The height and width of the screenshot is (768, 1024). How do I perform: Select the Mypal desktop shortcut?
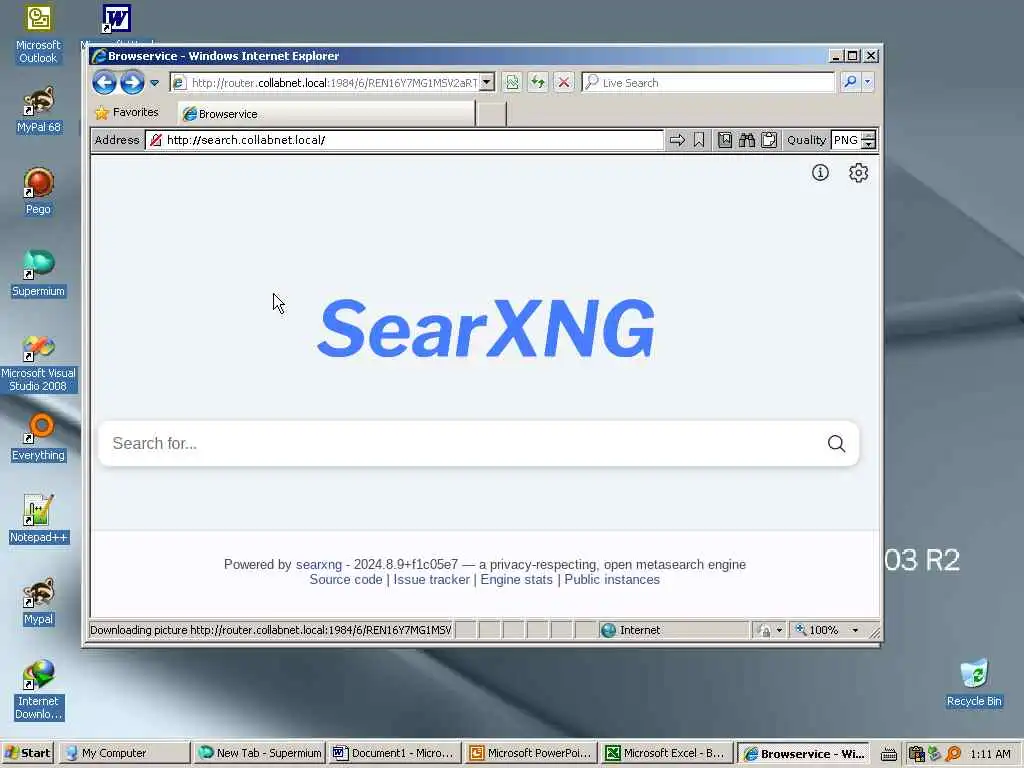coord(39,601)
